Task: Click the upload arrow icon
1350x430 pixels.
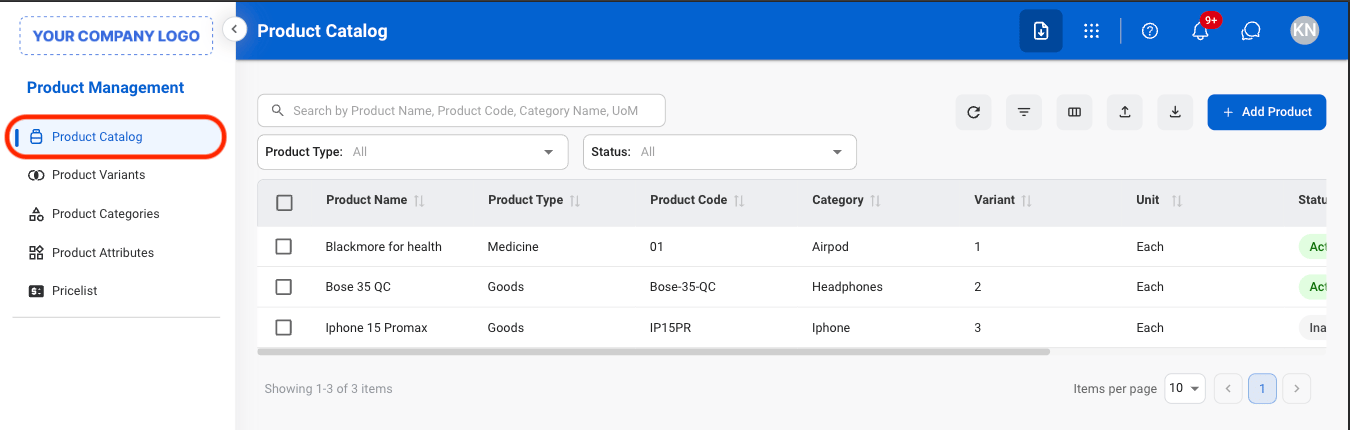Action: (x=1125, y=112)
